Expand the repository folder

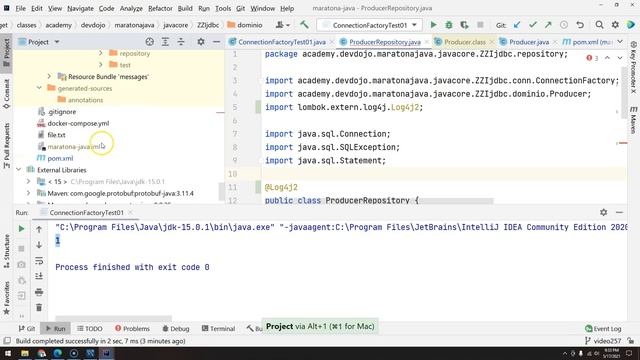(x=100, y=53)
